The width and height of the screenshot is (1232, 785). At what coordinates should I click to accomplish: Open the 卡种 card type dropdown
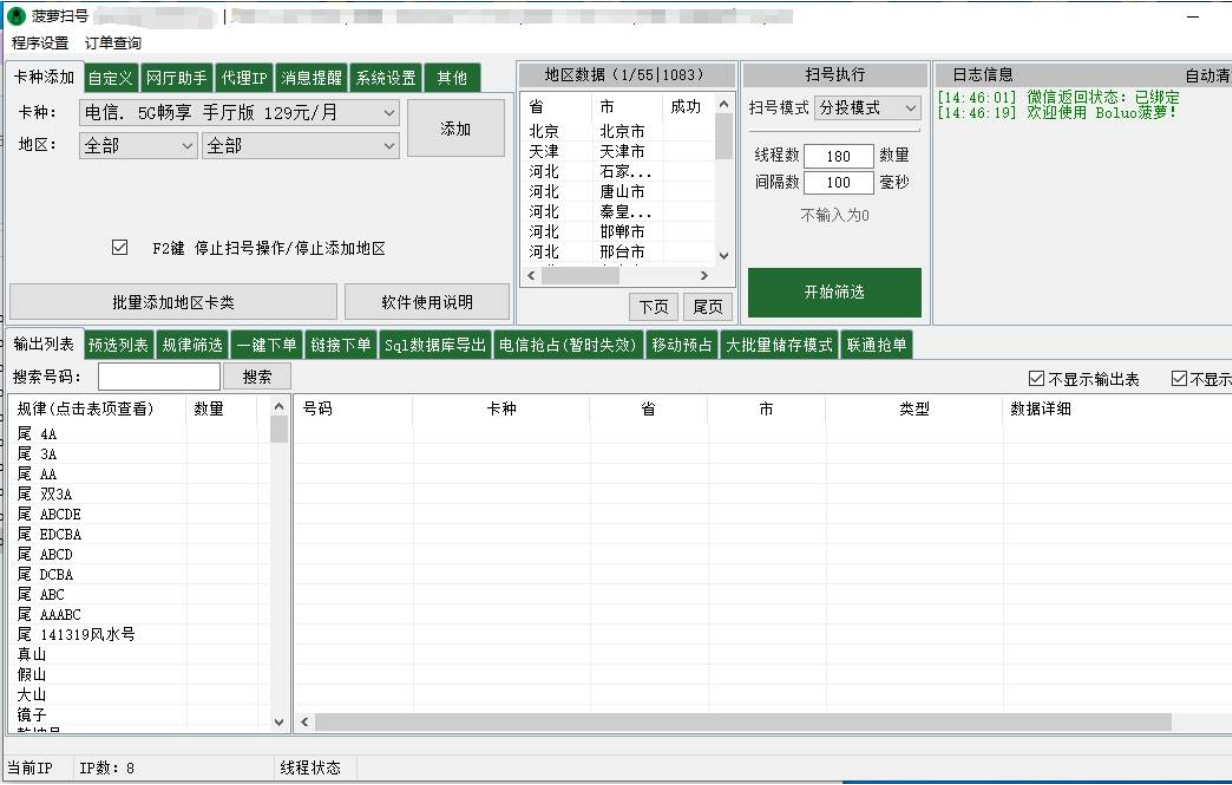coord(389,114)
